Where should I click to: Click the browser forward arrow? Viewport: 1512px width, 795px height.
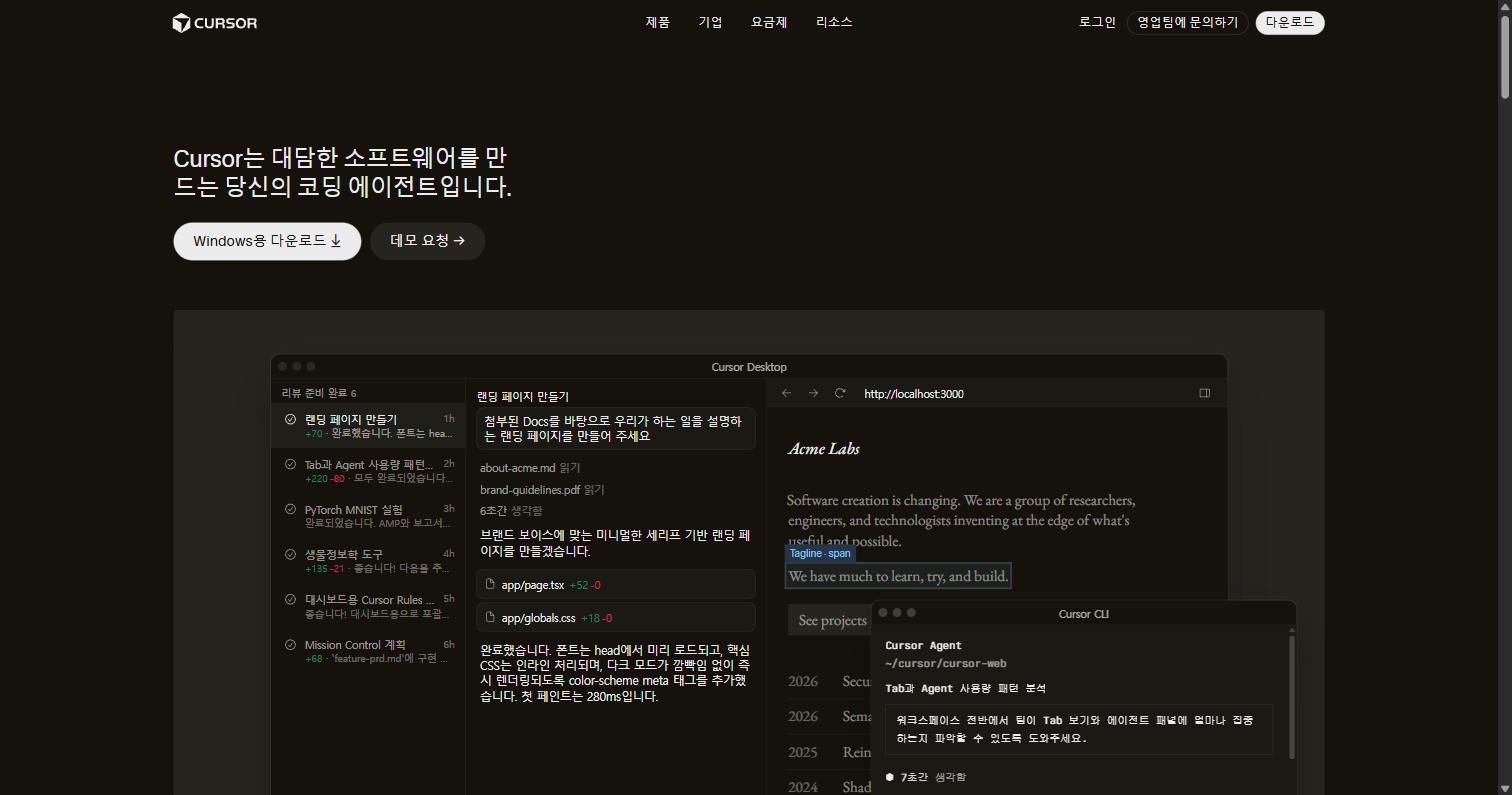(813, 393)
